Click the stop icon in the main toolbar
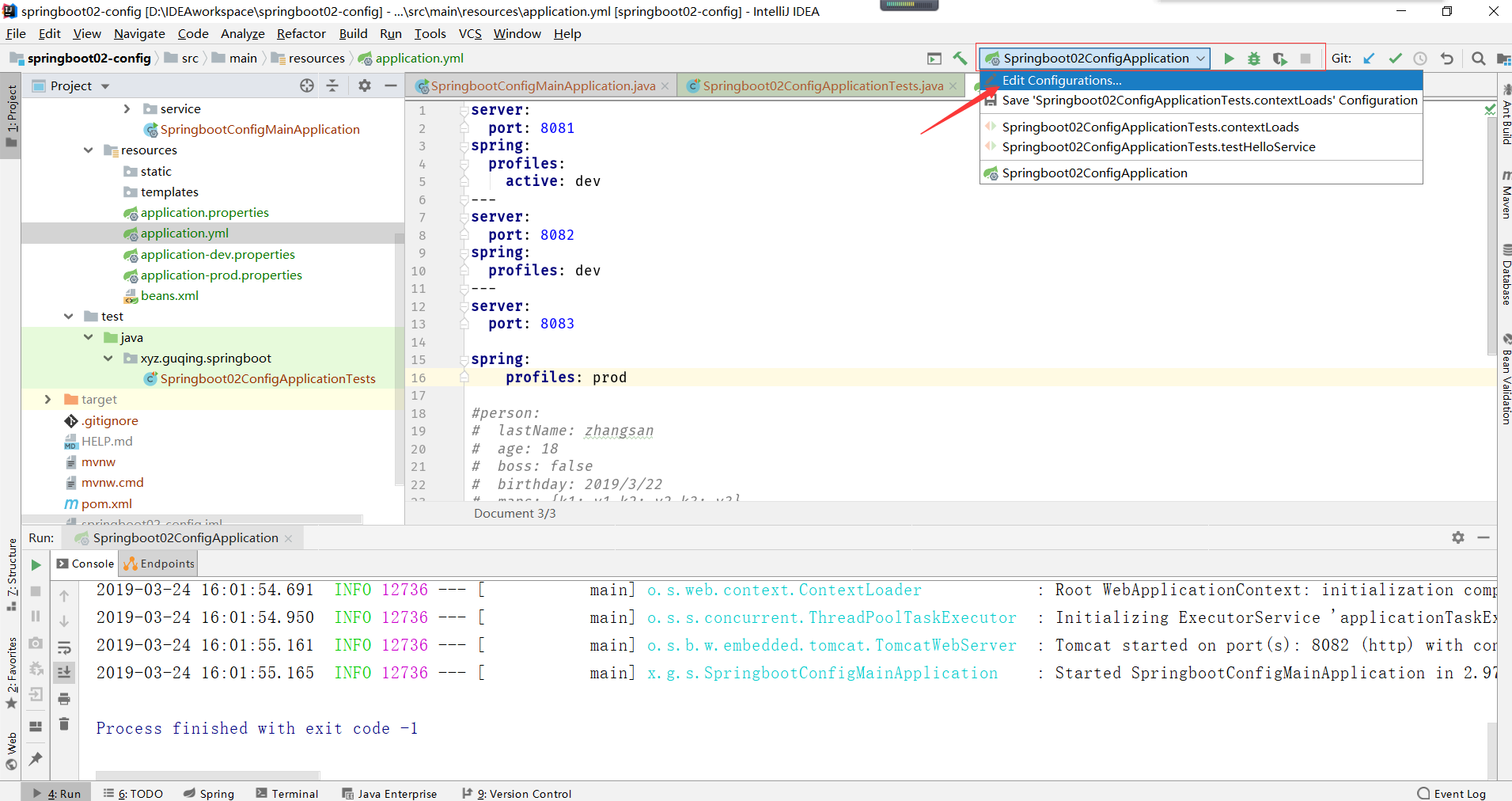Image resolution: width=1512 pixels, height=801 pixels. [1305, 59]
